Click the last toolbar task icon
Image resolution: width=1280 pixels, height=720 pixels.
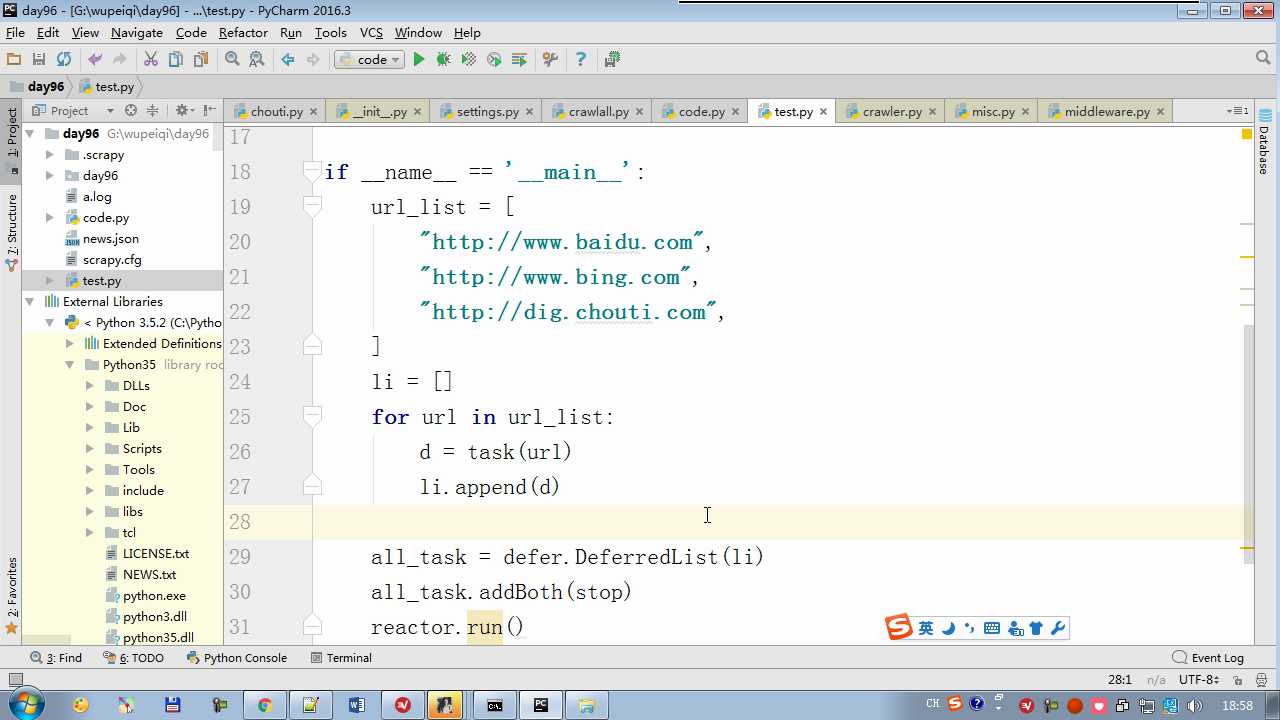coord(612,60)
